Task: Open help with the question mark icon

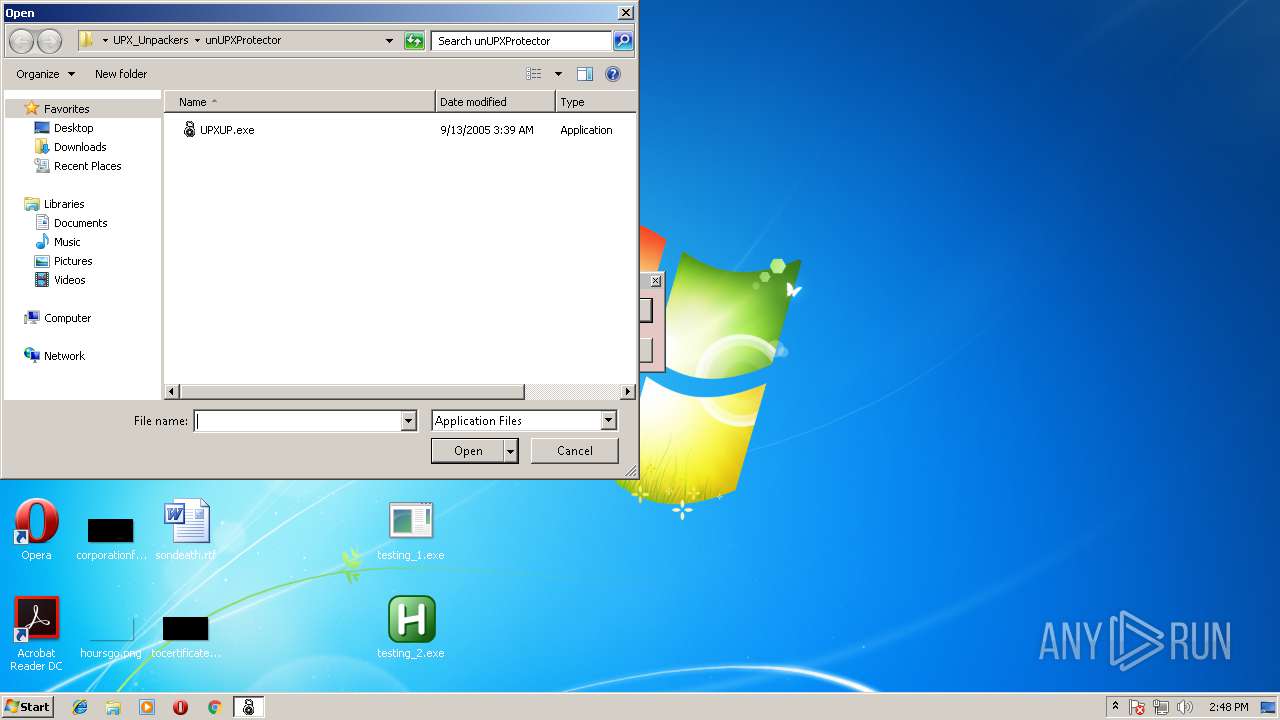Action: (613, 74)
